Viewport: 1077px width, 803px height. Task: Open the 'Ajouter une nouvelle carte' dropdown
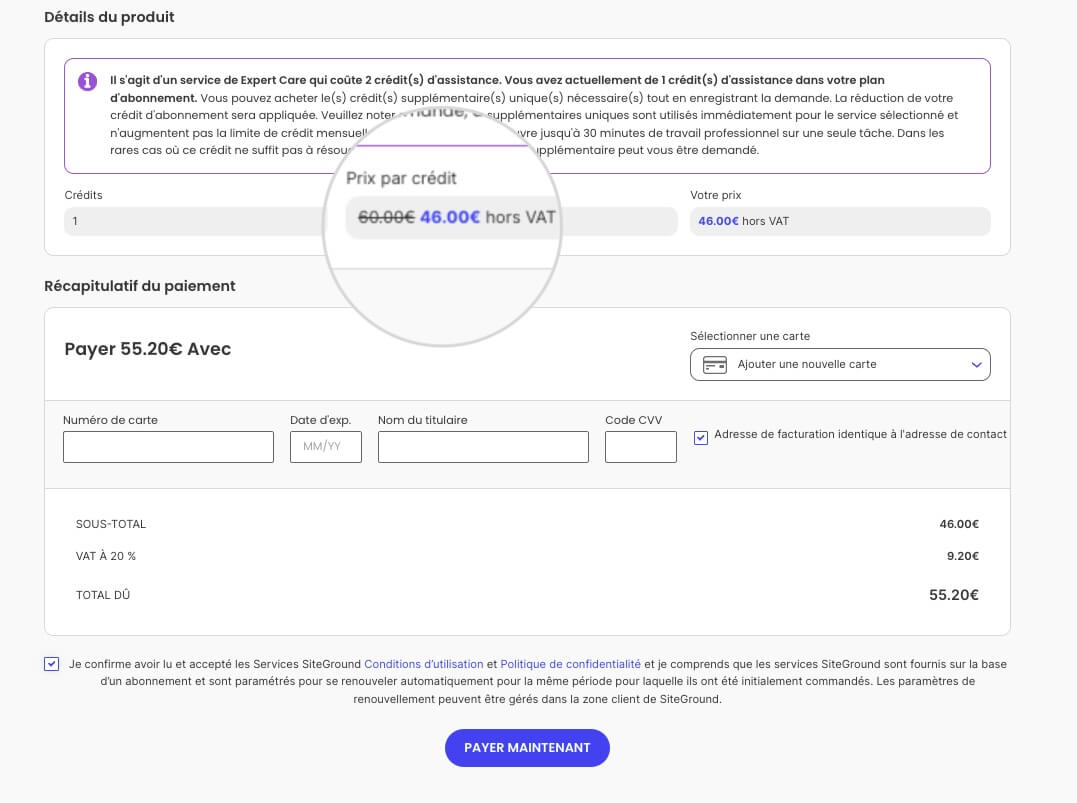(840, 365)
